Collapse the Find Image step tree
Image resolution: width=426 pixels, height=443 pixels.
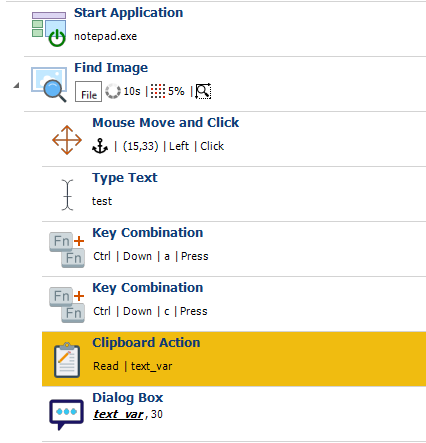point(16,86)
